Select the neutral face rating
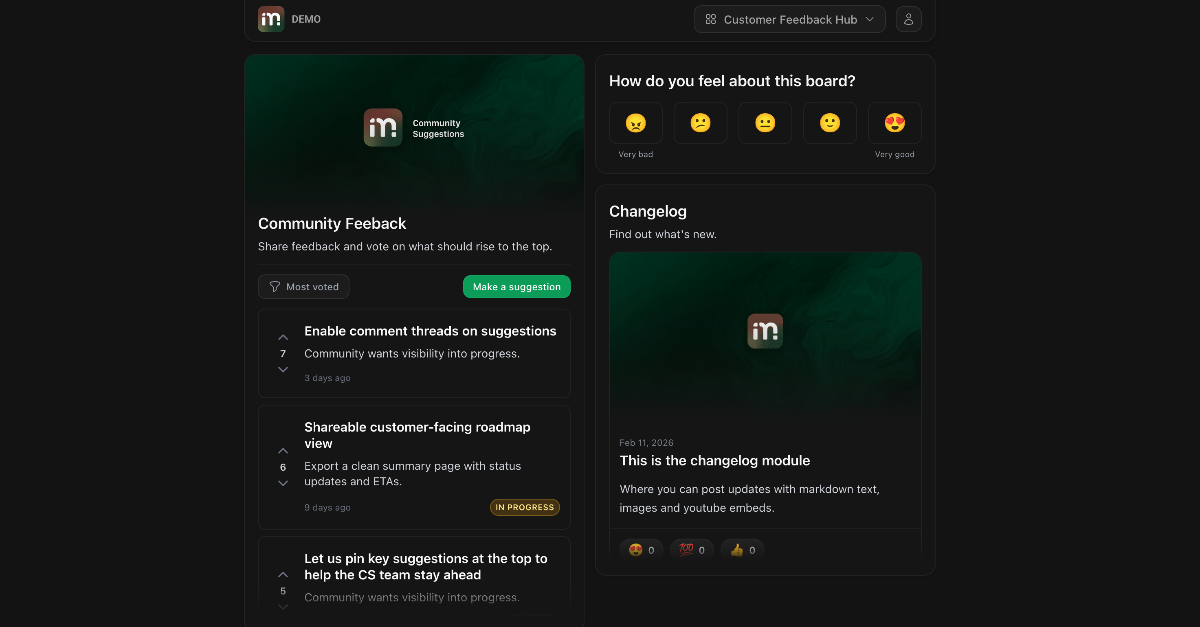Screen dimensions: 1200x627 point(765,123)
